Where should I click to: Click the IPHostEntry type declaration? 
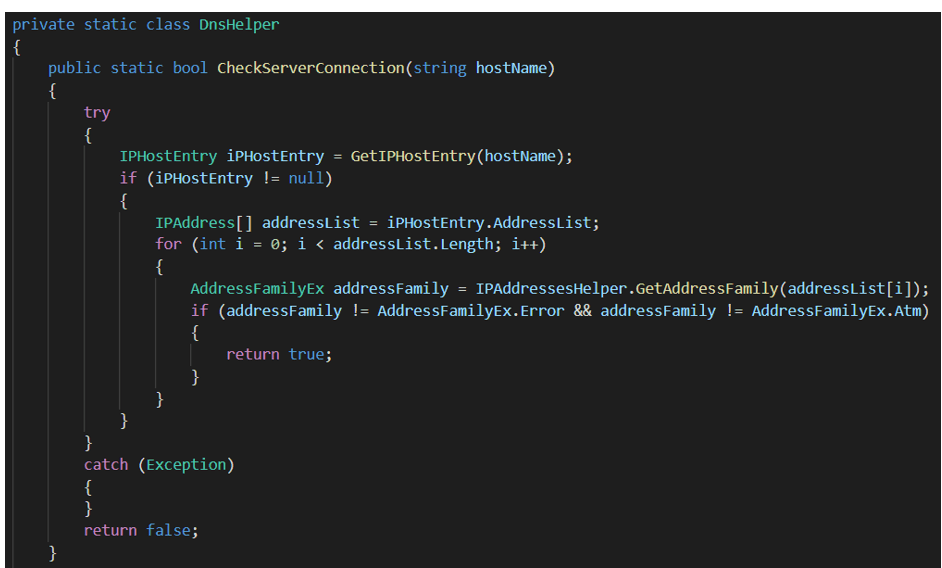pyautogui.click(x=168, y=156)
